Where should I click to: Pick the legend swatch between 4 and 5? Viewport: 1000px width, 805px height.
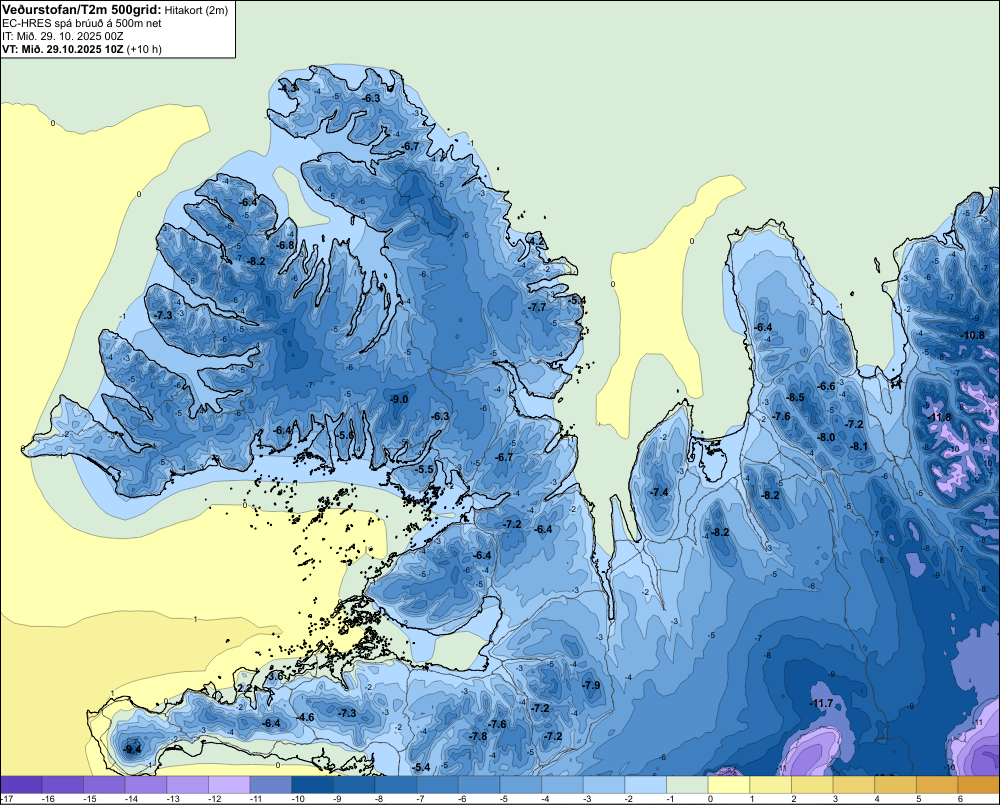click(896, 785)
